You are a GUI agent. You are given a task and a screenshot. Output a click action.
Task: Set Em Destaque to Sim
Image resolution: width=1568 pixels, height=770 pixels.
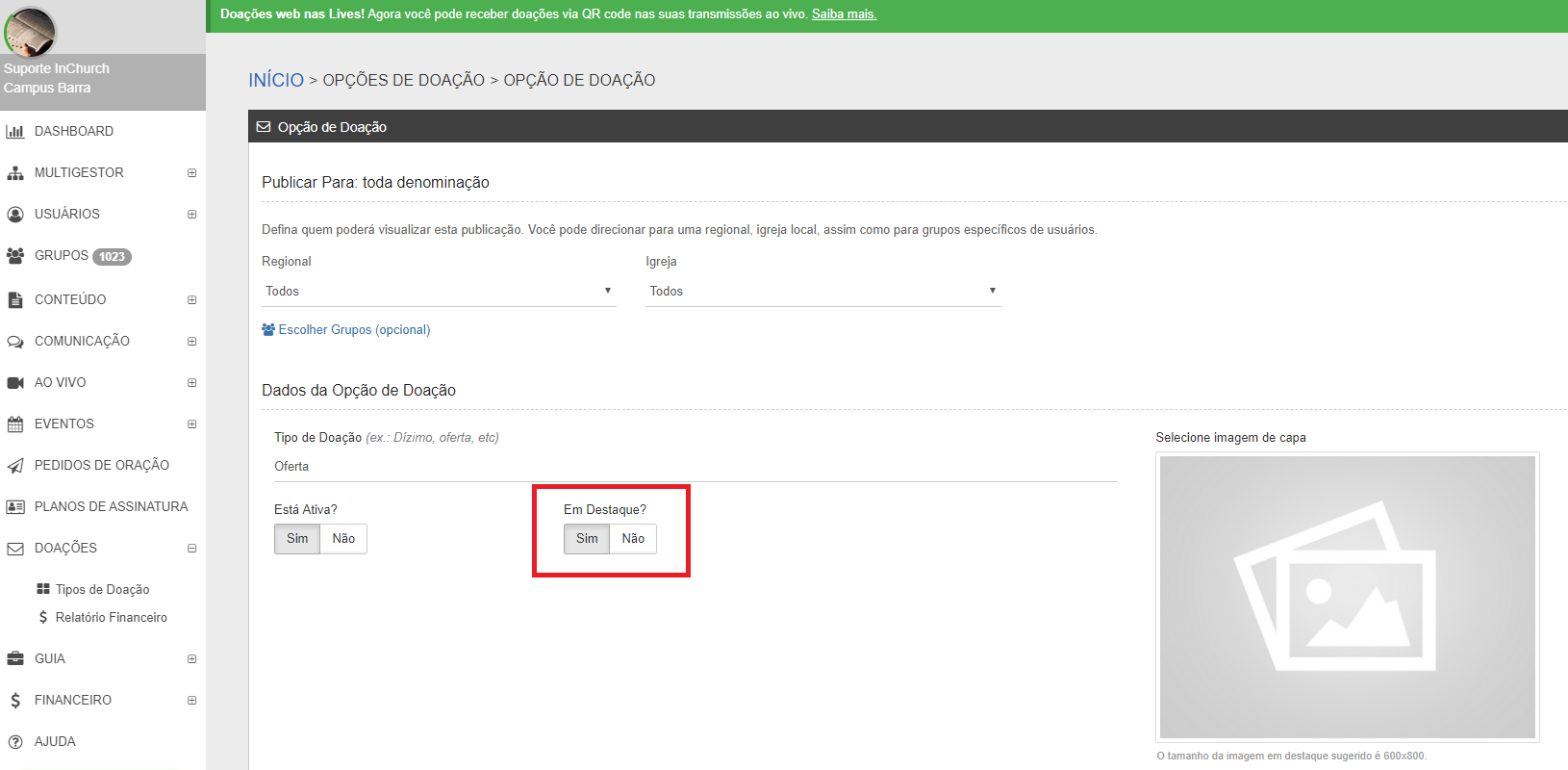click(587, 539)
